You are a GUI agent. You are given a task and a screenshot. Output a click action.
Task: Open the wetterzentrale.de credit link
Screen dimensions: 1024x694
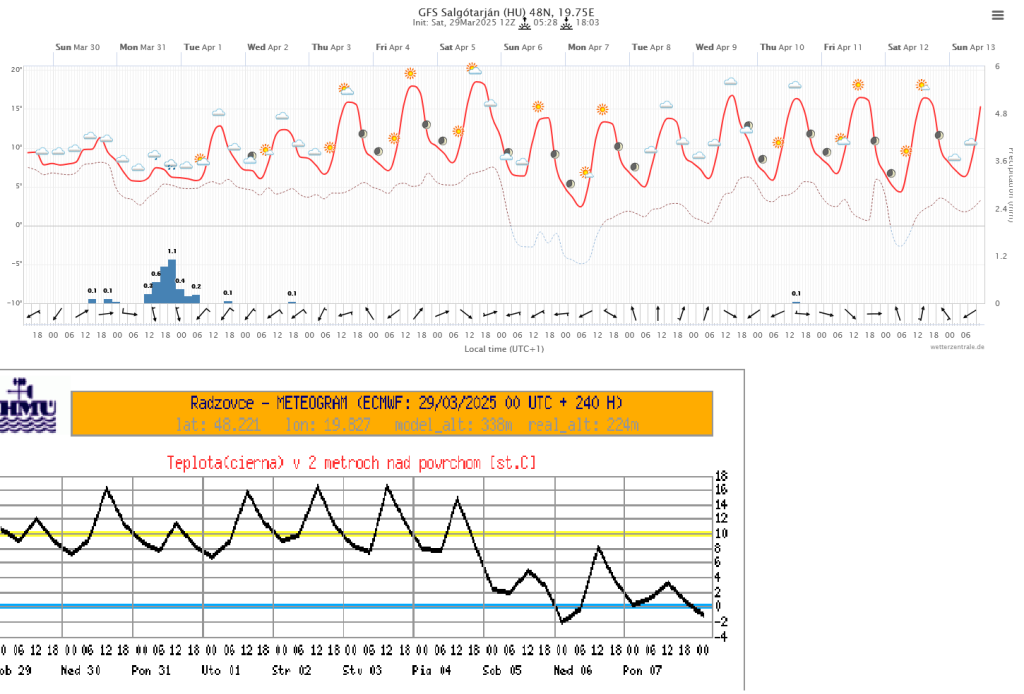click(x=957, y=346)
